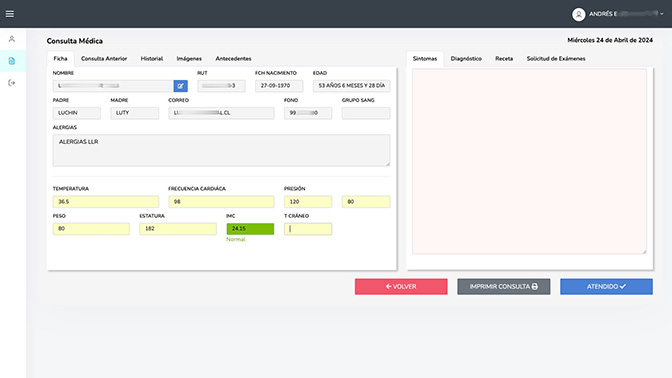Click the blue edit button next to Nombre
This screenshot has width=672, height=378.
(180, 86)
